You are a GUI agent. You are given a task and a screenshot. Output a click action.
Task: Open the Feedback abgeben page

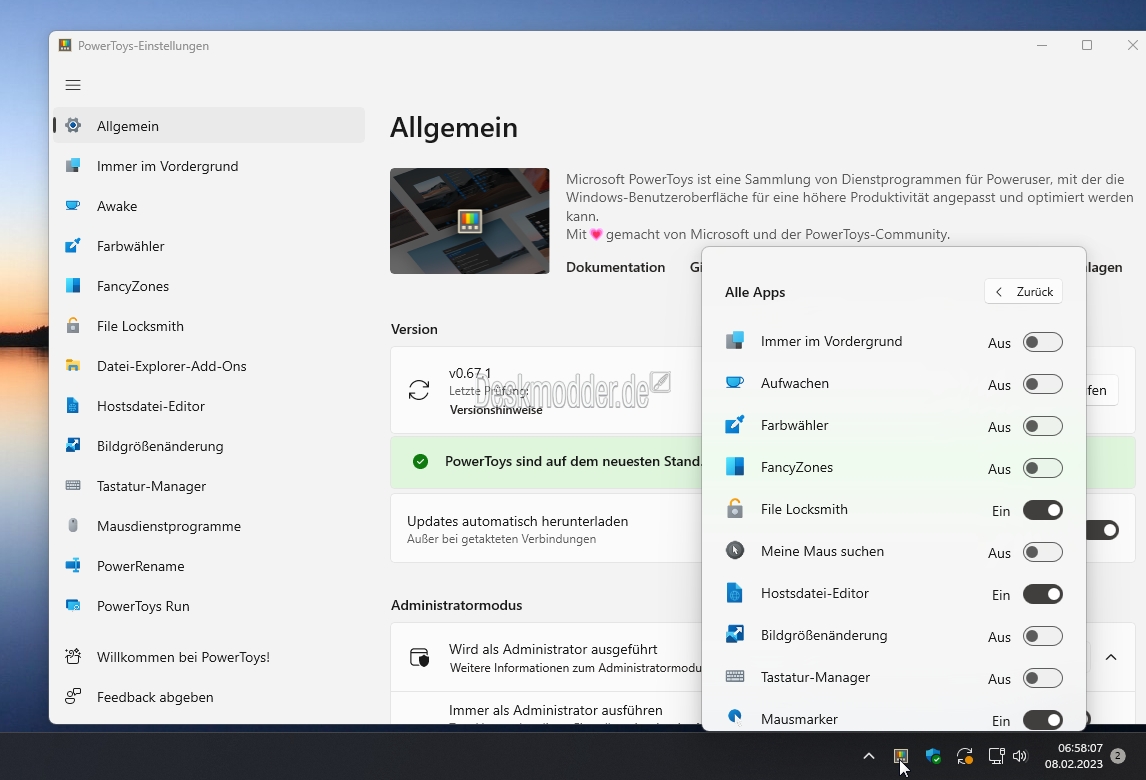coord(209,697)
